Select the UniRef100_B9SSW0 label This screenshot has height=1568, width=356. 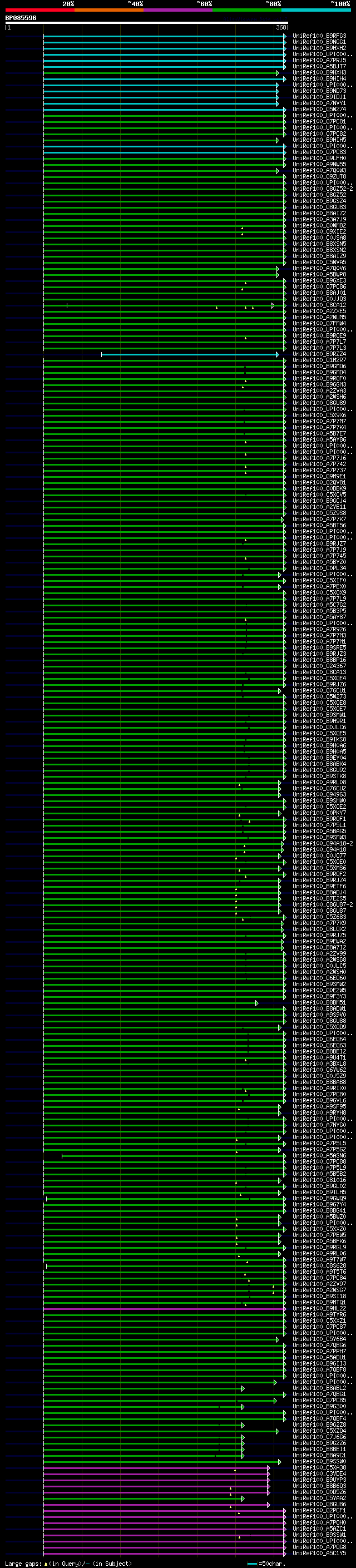coord(319,1461)
